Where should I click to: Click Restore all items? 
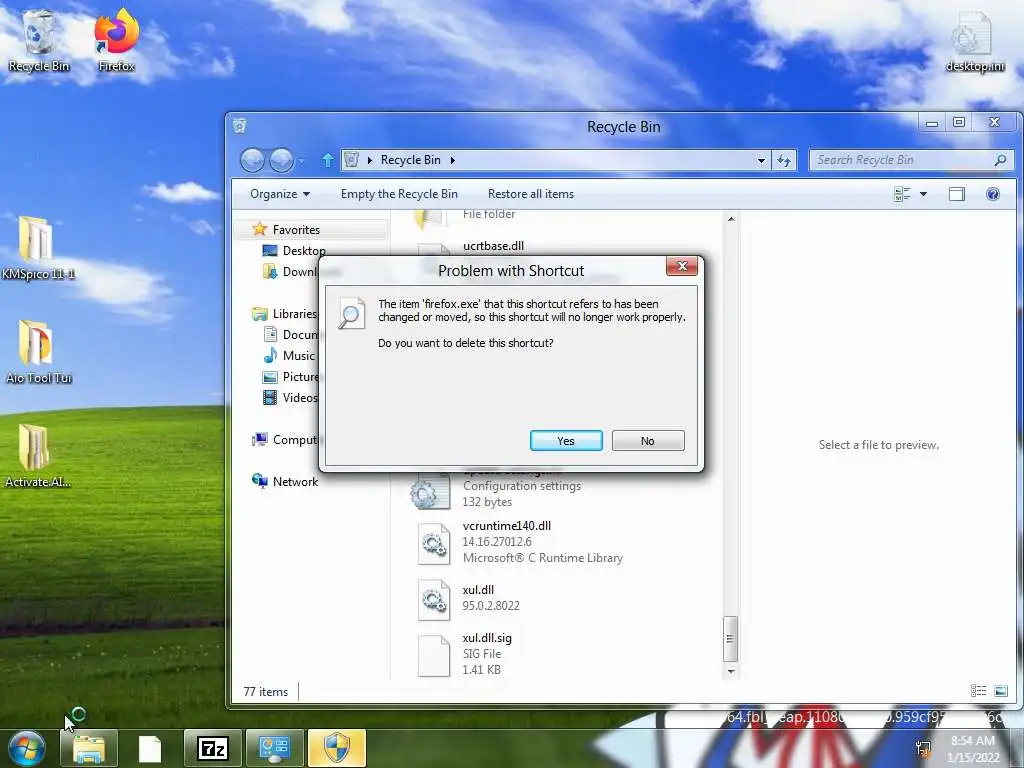pyautogui.click(x=531, y=194)
